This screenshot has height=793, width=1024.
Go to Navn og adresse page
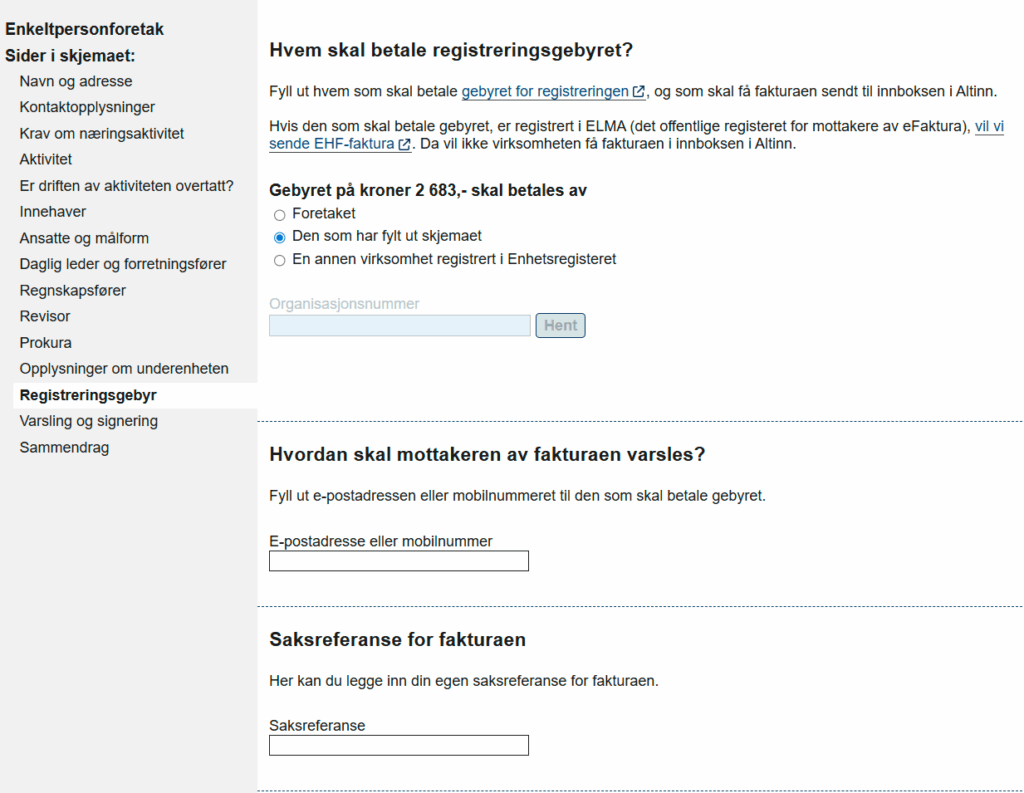pos(76,82)
